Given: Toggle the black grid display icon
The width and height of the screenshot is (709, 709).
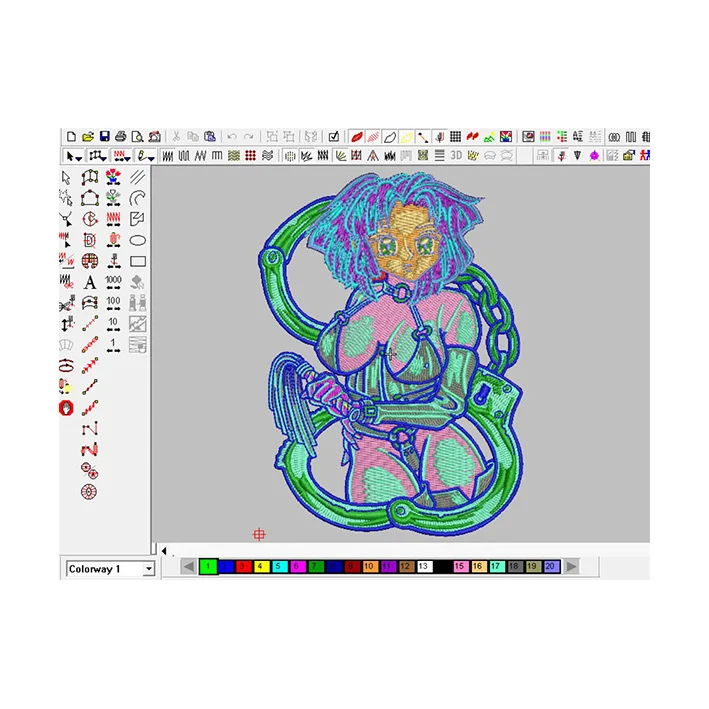Looking at the screenshot, I should 455,137.
